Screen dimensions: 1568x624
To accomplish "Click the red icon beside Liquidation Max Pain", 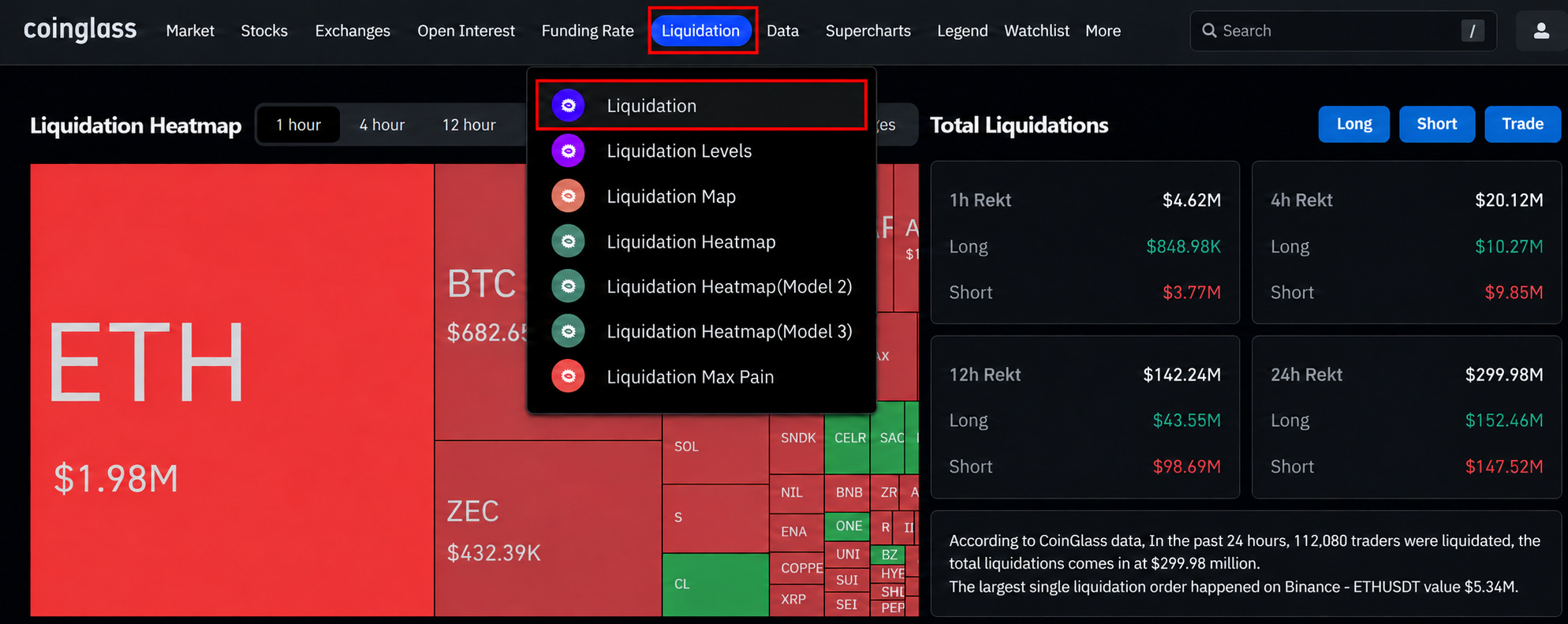I will [x=568, y=376].
